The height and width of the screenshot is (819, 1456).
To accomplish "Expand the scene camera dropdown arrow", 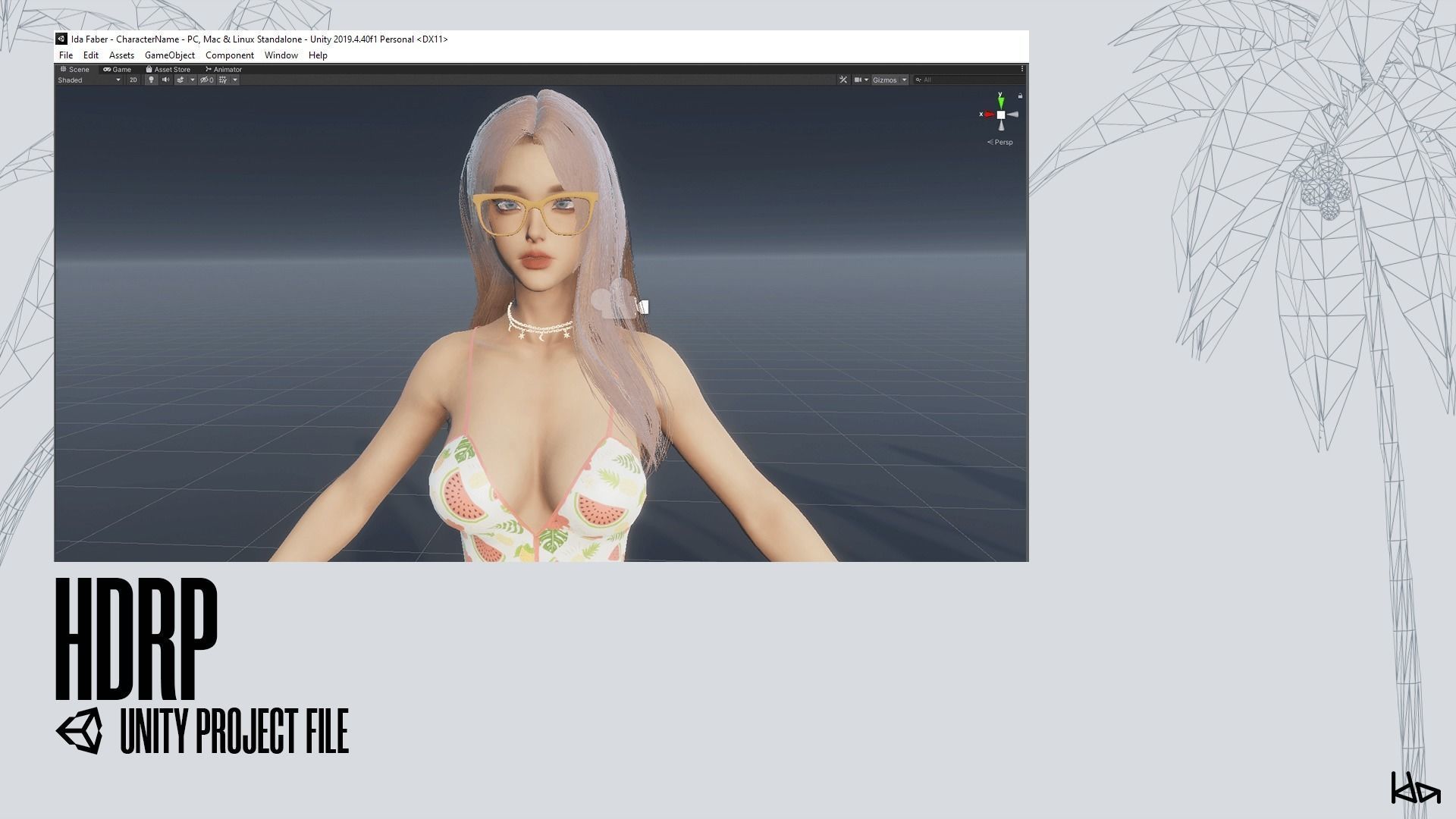I will [866, 80].
